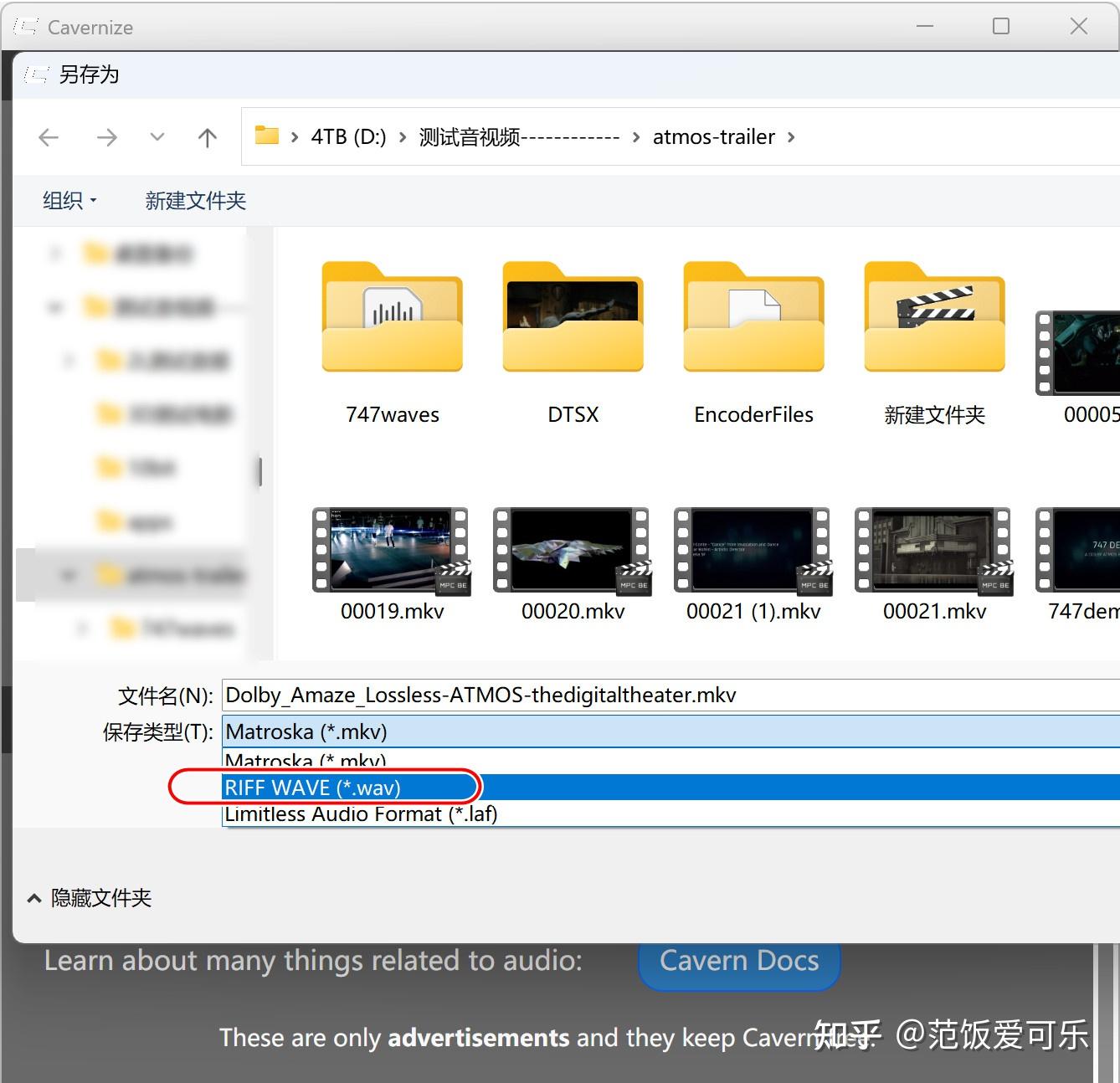
Task: Open Cavern Docs
Action: 738,961
